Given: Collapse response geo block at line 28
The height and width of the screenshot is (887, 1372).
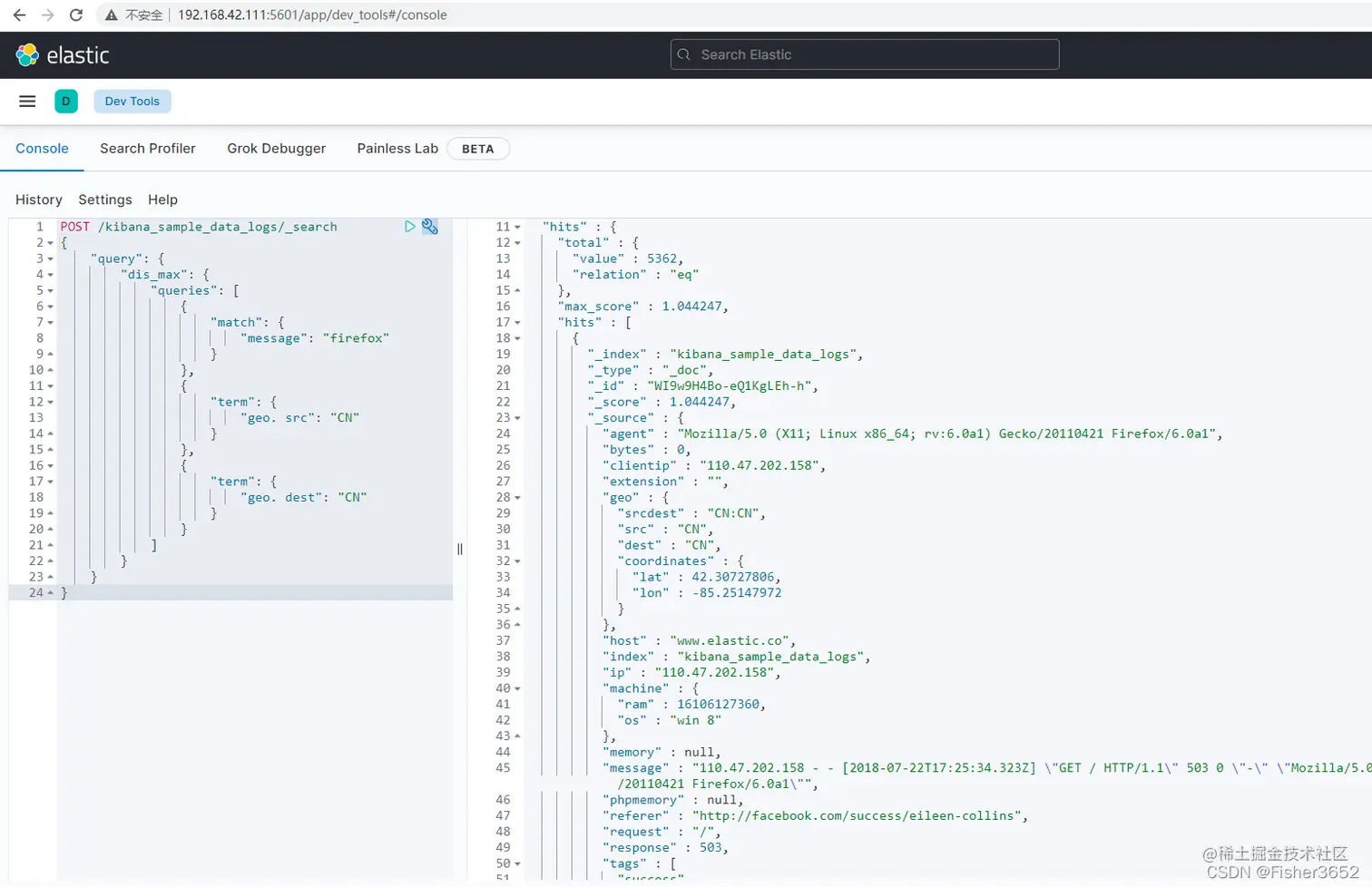Looking at the screenshot, I should (517, 498).
